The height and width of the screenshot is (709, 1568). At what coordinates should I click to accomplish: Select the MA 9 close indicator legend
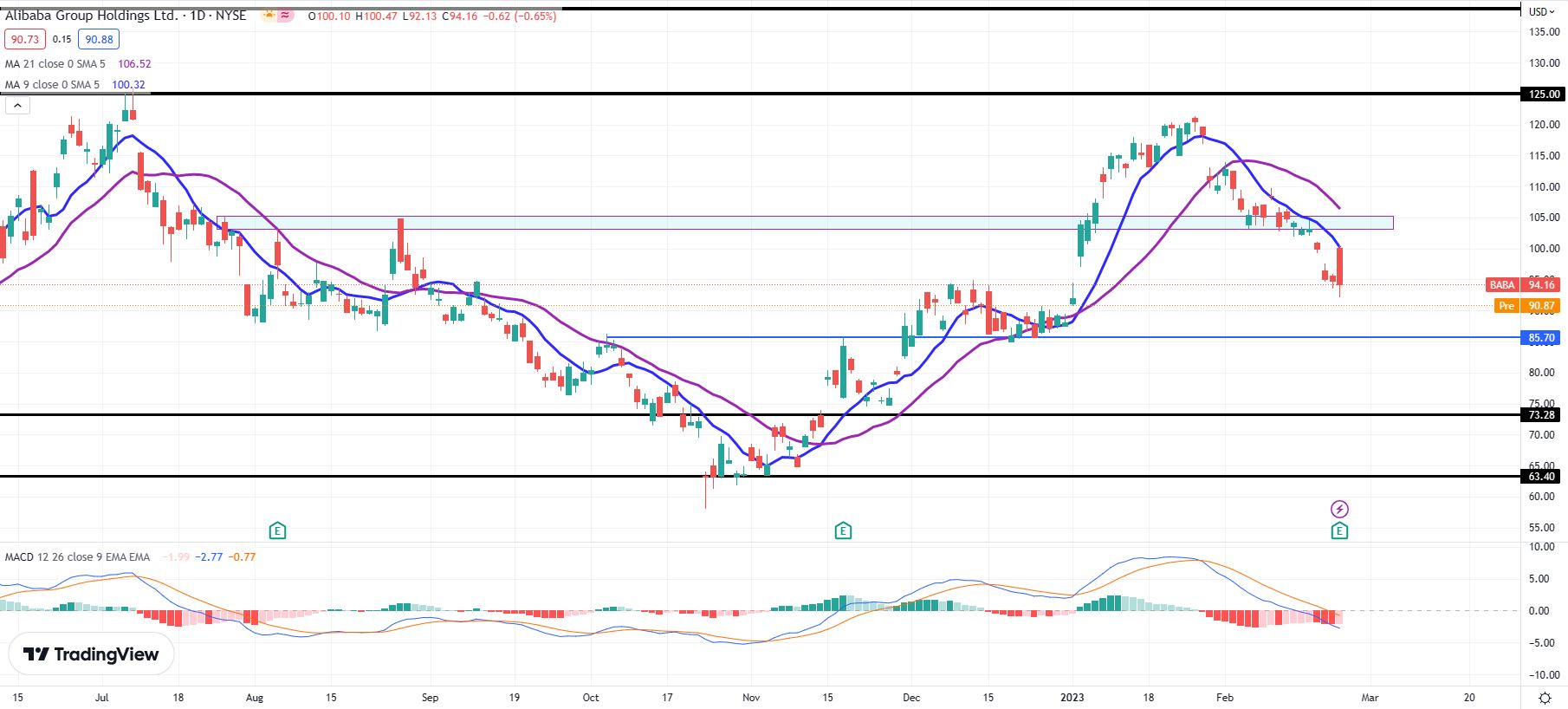point(75,85)
